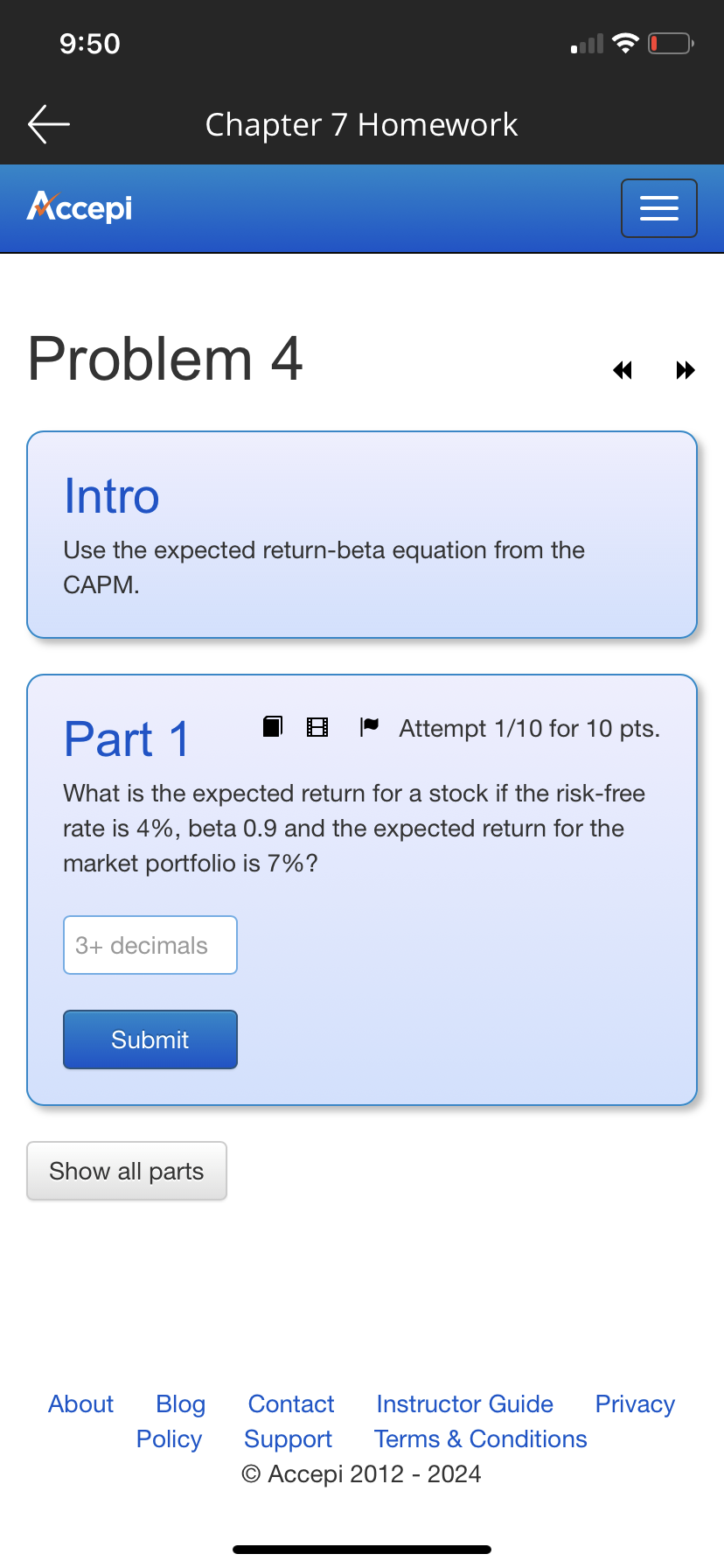Viewport: 724px width, 1568px height.
Task: Open the textbook book icon
Action: (x=273, y=726)
